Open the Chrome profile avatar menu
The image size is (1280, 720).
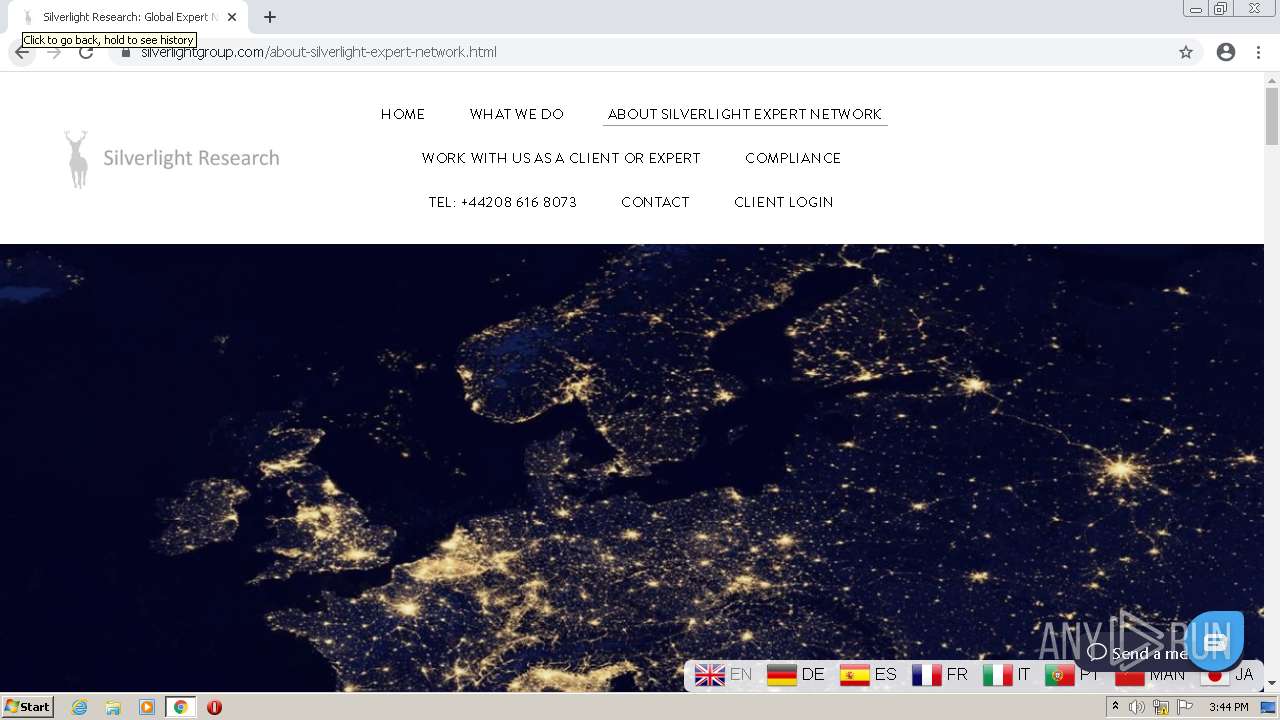[1226, 52]
